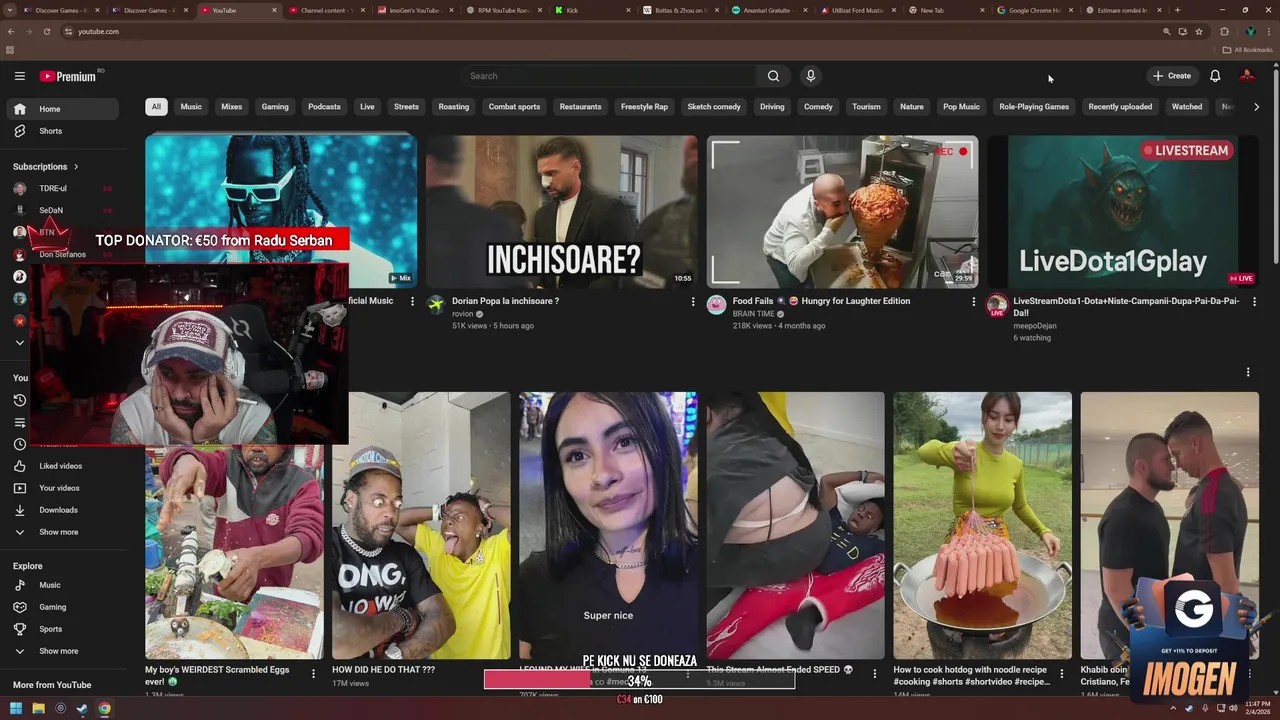Open Shorts shelf three-dot menu
This screenshot has height=720, width=1280.
click(1248, 372)
